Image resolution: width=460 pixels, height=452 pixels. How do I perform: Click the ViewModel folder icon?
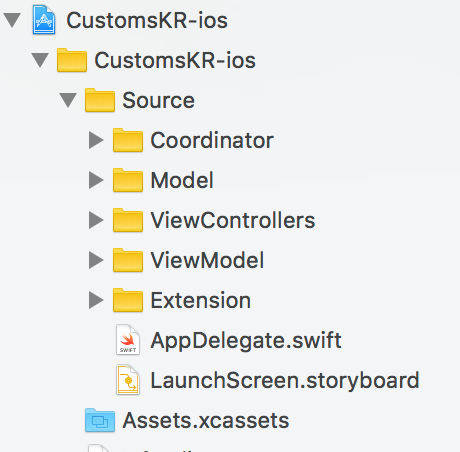click(x=128, y=260)
